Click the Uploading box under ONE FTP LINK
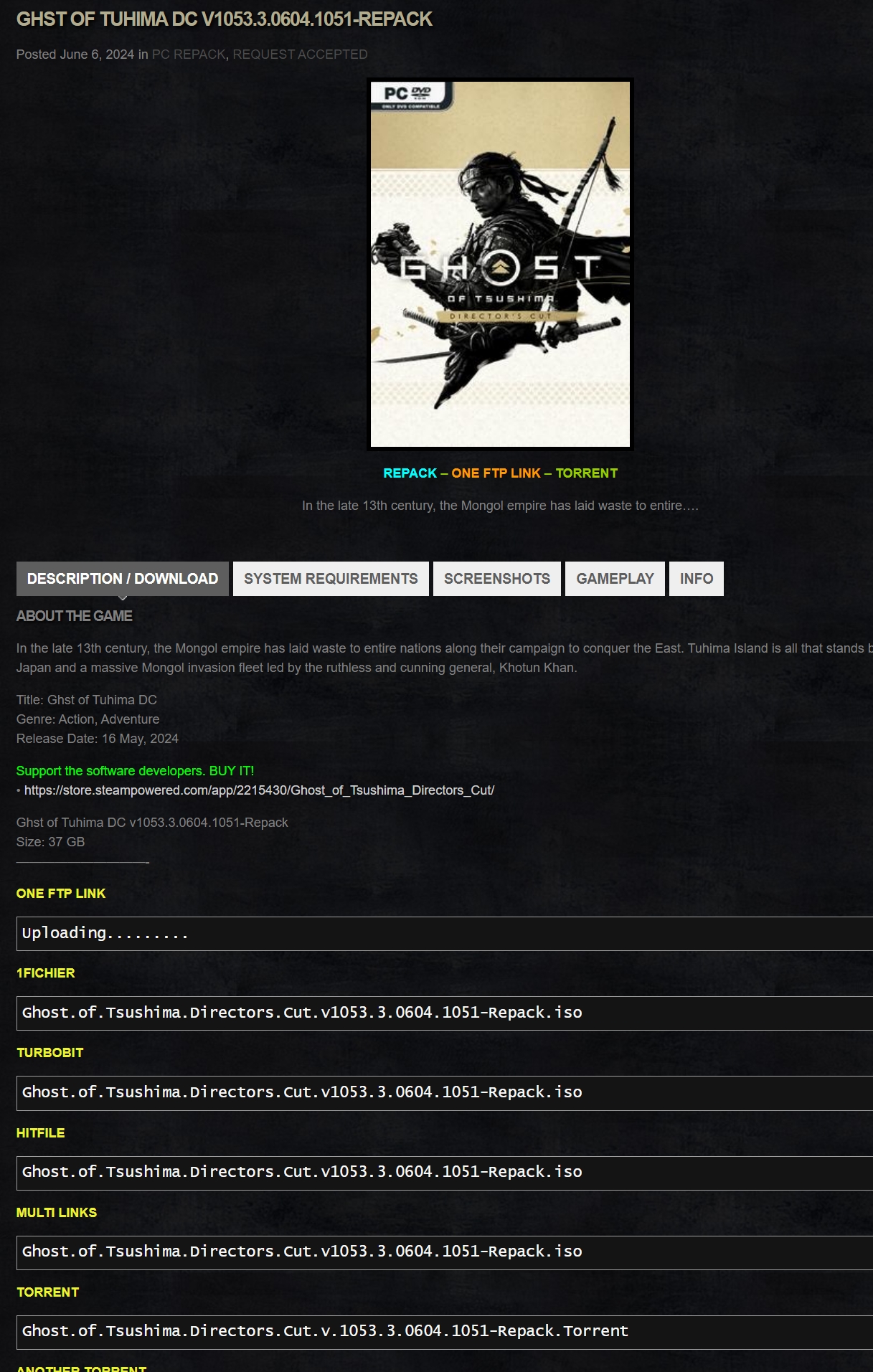Viewport: 873px width, 1372px height. coord(445,934)
